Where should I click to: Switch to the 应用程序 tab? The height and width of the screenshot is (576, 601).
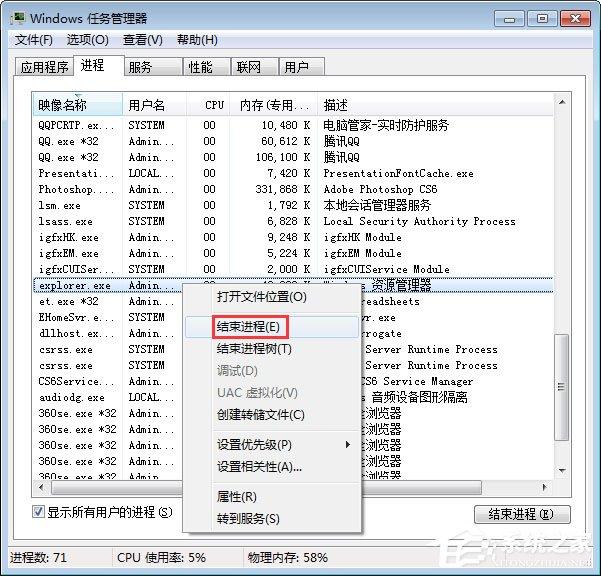(44, 67)
